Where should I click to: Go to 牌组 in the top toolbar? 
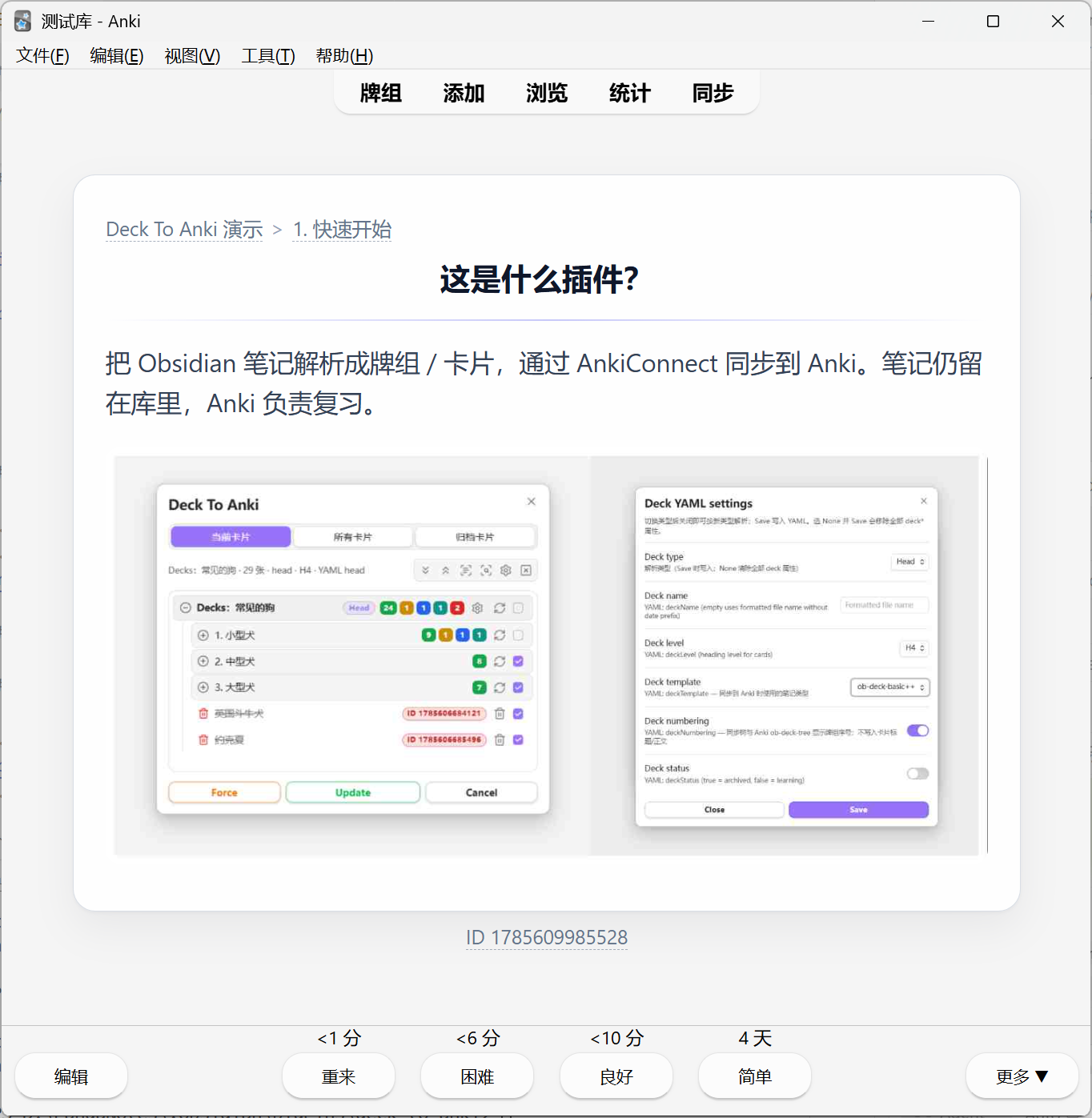[381, 93]
